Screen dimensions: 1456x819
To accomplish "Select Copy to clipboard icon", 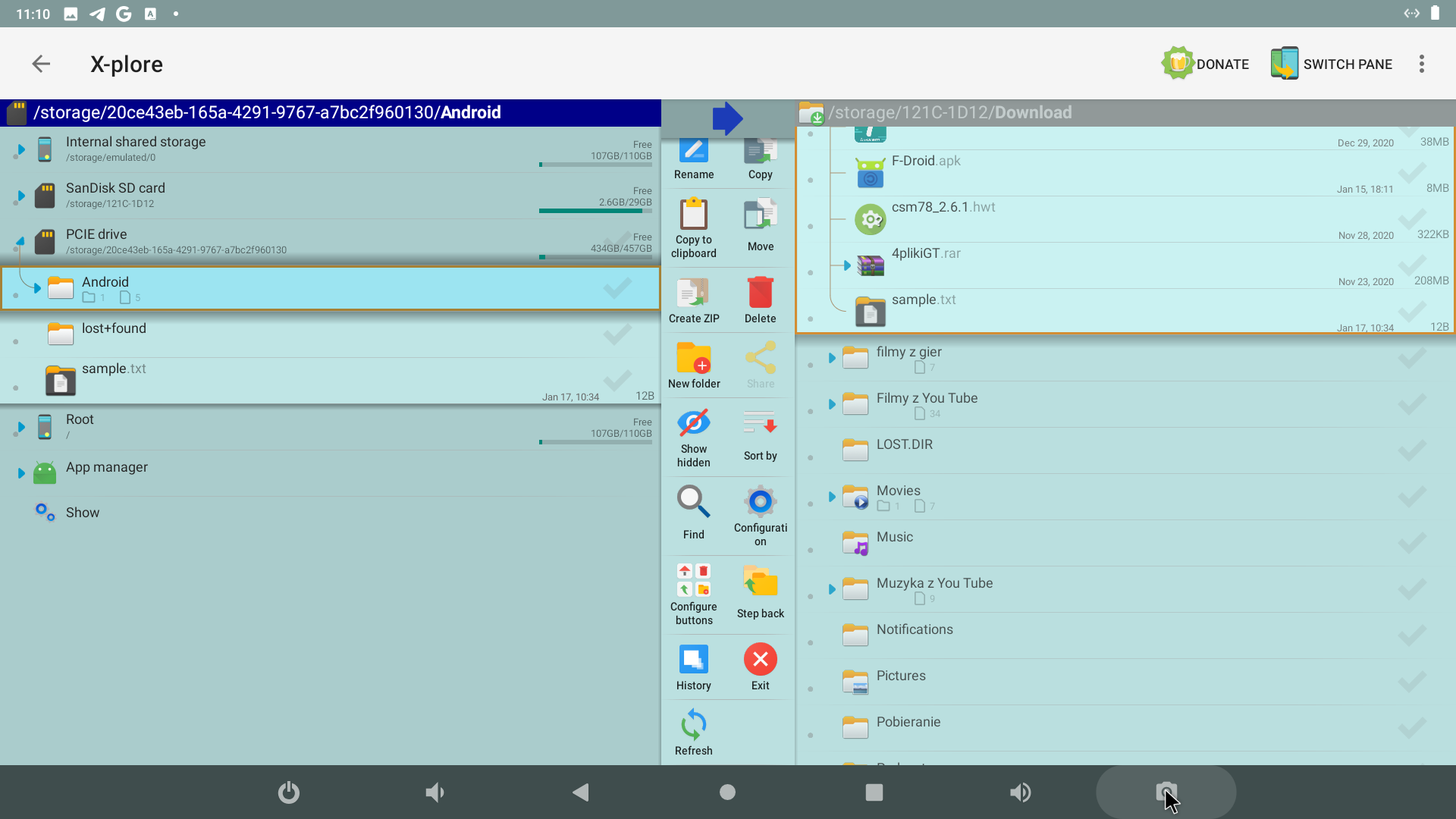I will [x=694, y=215].
